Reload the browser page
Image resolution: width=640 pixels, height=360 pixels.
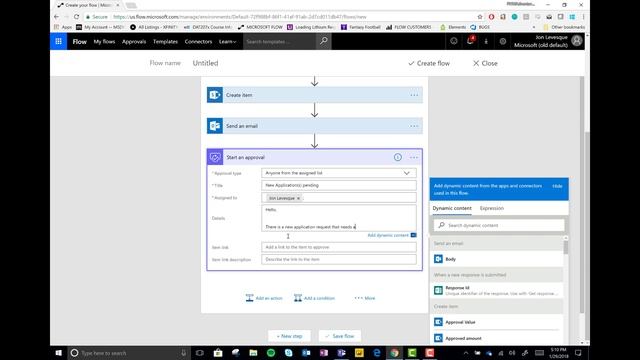click(76, 17)
